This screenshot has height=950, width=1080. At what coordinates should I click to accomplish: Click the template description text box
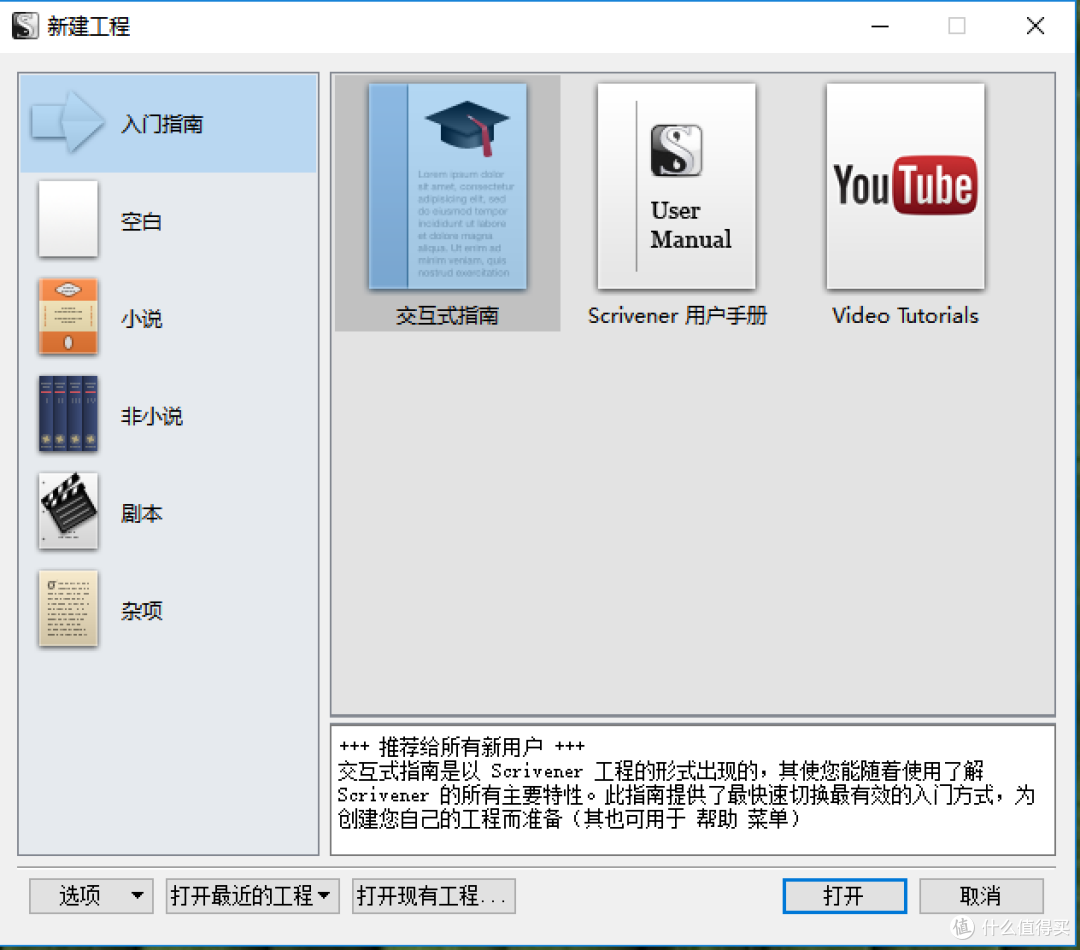pos(693,789)
